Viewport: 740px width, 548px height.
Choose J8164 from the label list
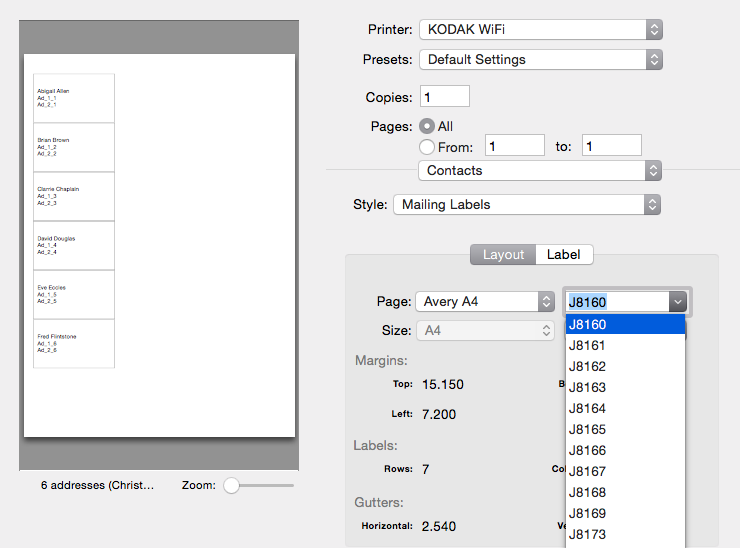(625, 409)
